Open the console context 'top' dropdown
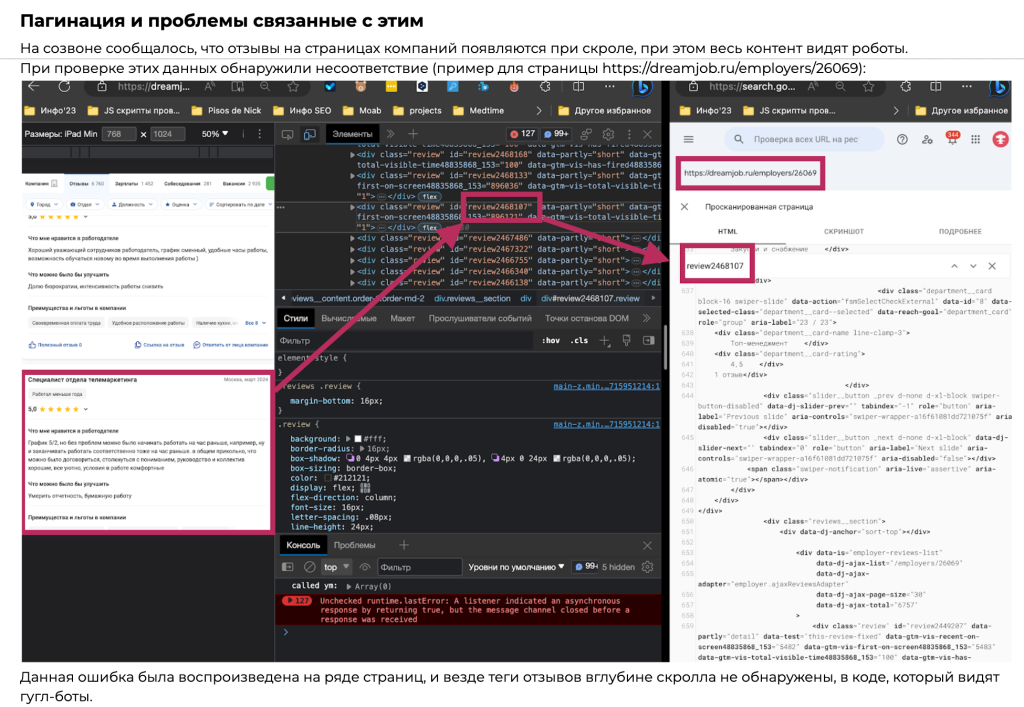The width and height of the screenshot is (1024, 707). click(337, 567)
